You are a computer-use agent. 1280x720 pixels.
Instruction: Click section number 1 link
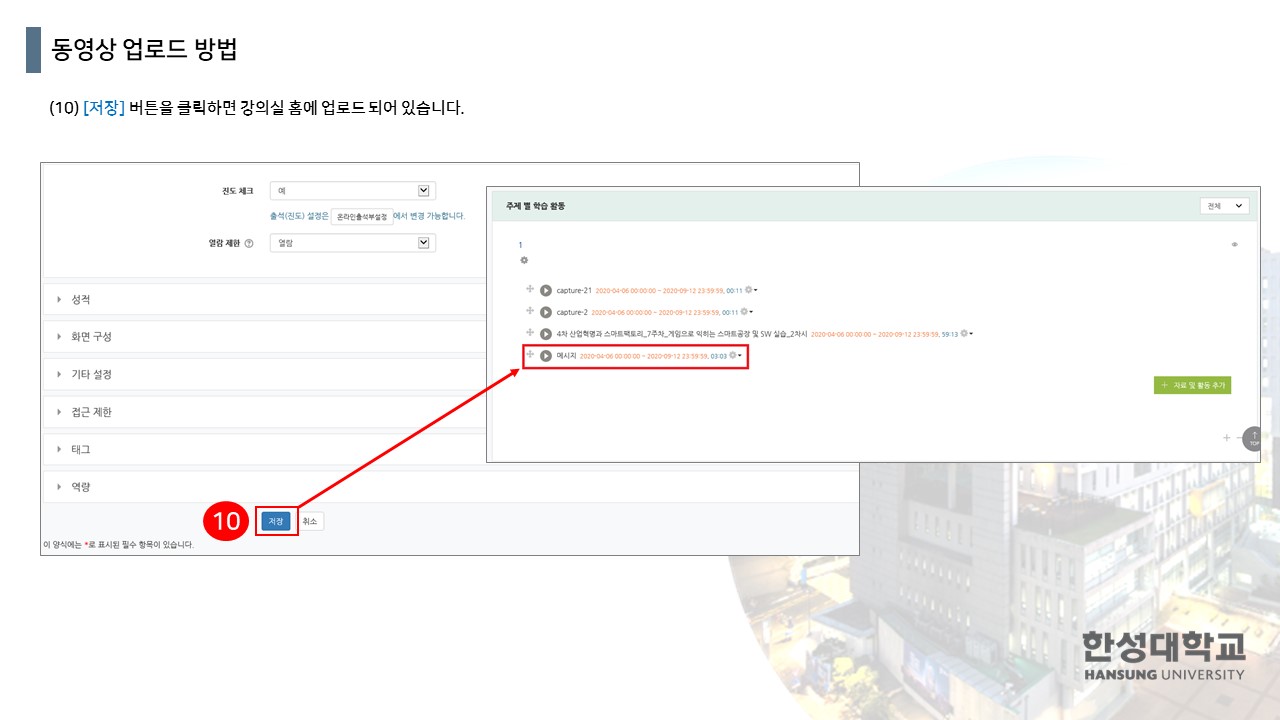tap(520, 245)
